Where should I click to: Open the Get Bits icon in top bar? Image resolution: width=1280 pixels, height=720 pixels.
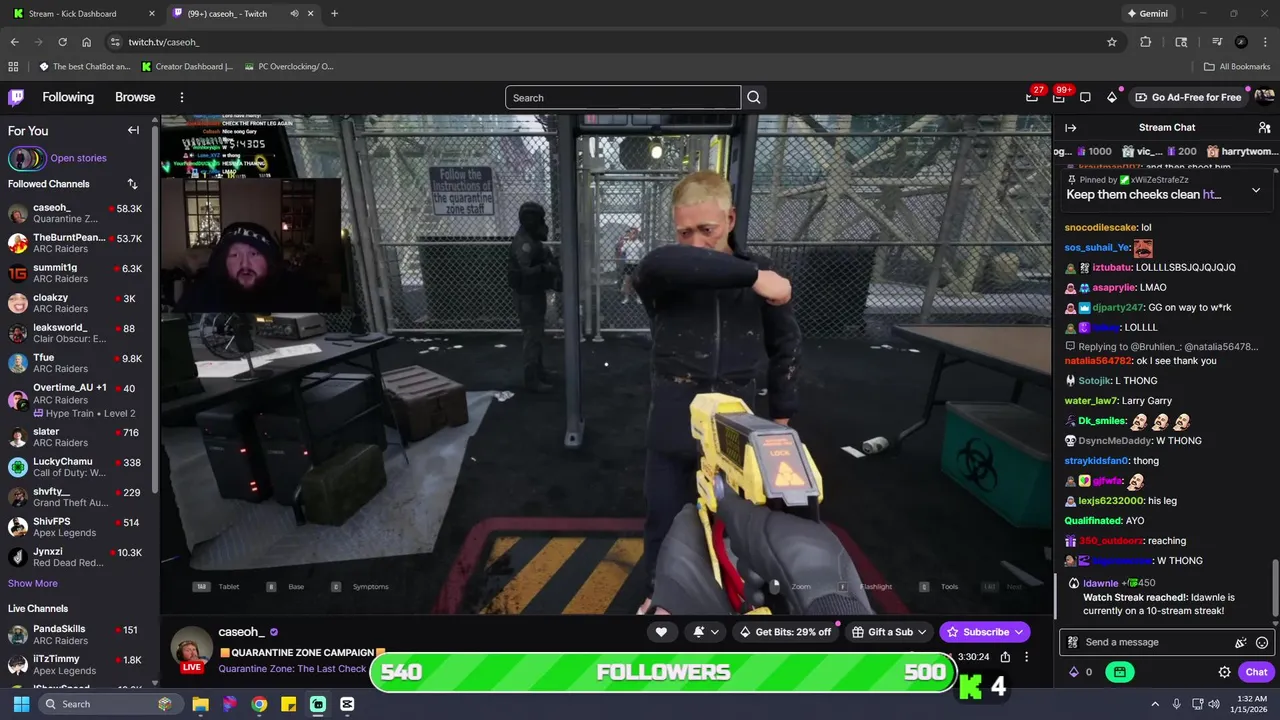[1111, 97]
